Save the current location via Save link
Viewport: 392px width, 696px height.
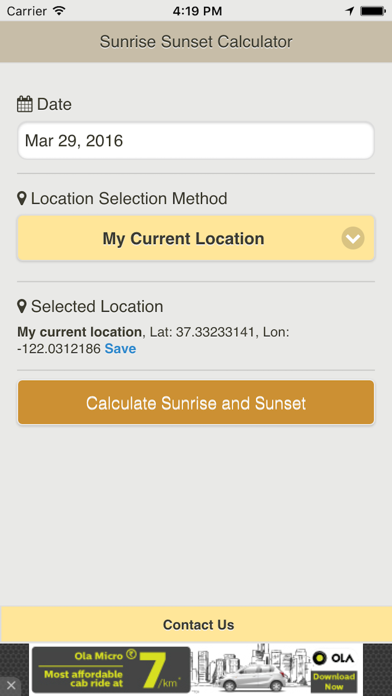pyautogui.click(x=120, y=349)
